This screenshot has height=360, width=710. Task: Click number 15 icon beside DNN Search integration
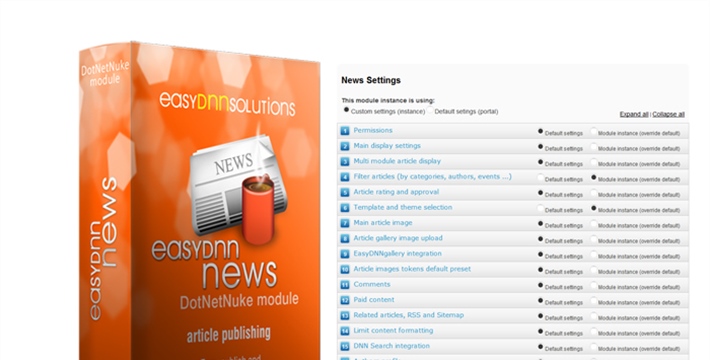coord(345,346)
